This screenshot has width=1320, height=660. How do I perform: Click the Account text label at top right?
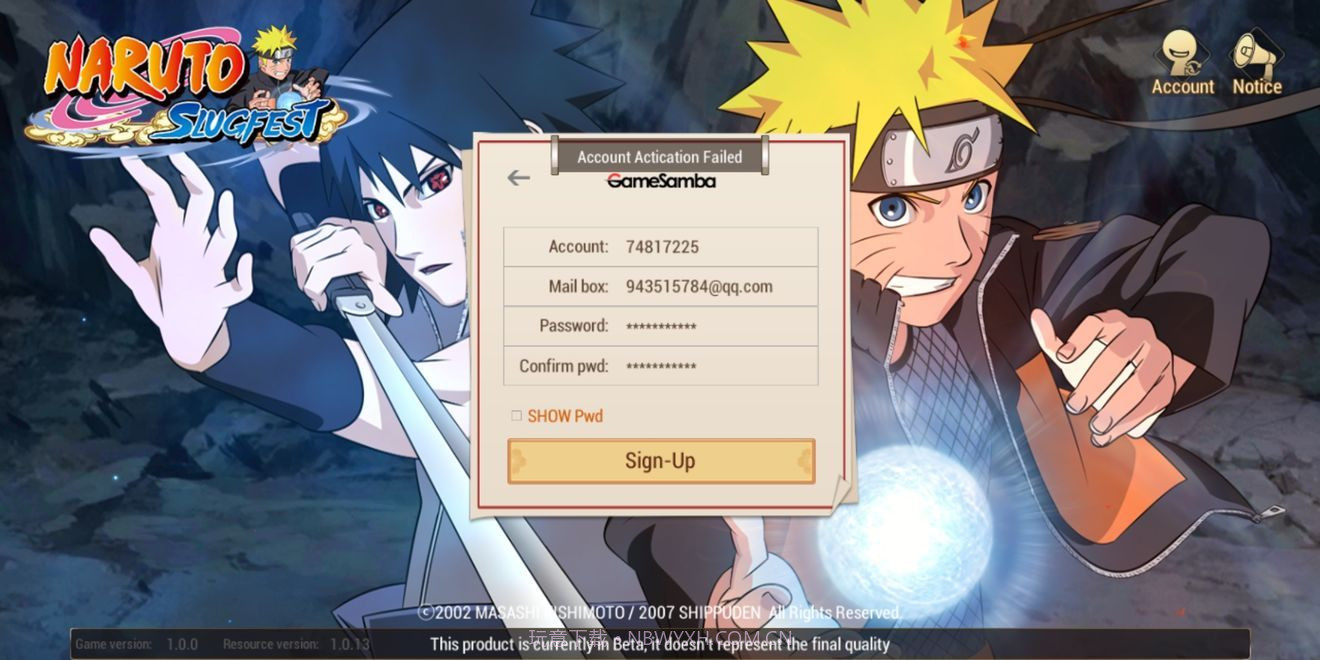tap(1183, 87)
